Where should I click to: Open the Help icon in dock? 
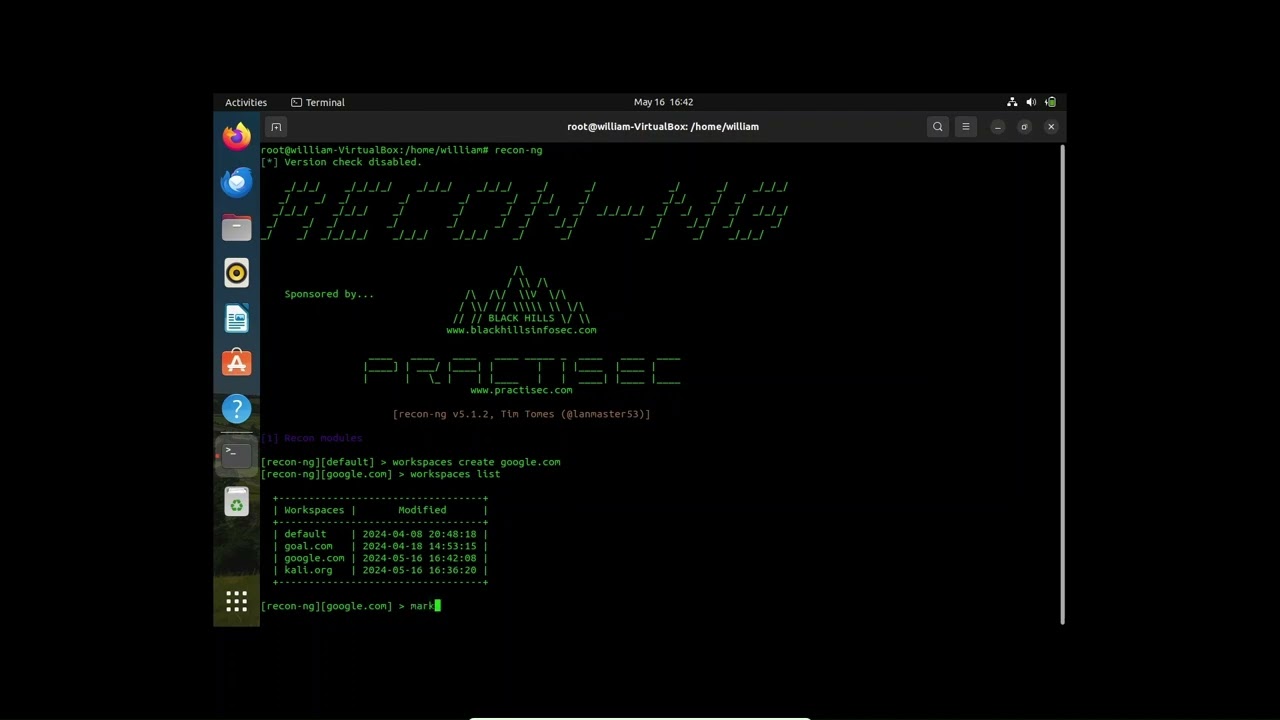pyautogui.click(x=237, y=409)
